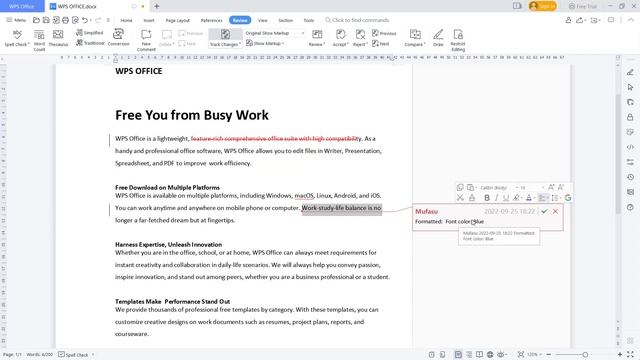
Task: Open the References tab
Action: pyautogui.click(x=211, y=20)
